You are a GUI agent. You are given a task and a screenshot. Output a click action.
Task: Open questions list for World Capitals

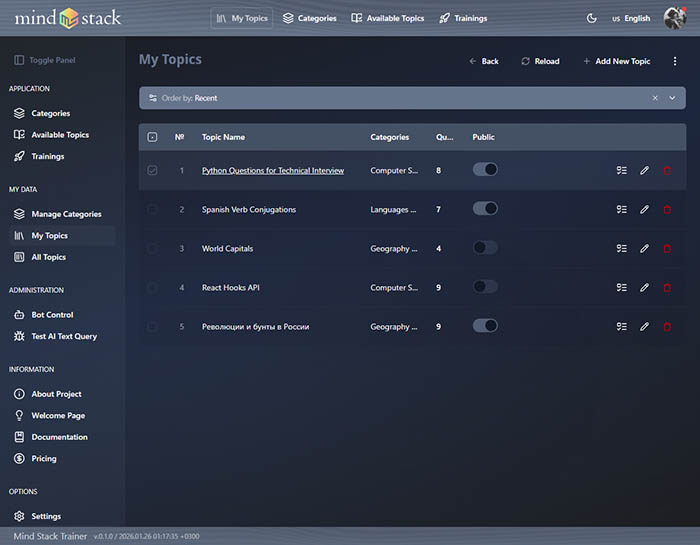tap(621, 249)
